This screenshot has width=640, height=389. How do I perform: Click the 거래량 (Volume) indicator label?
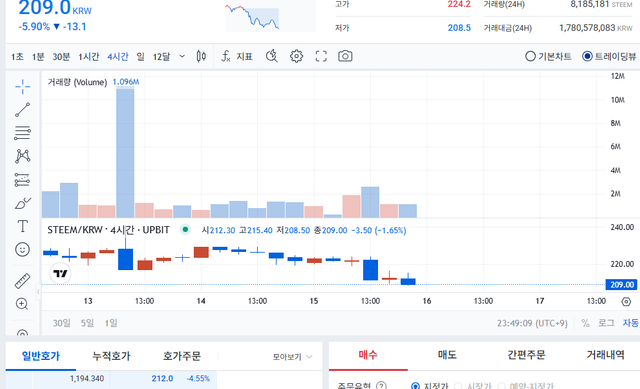coord(77,82)
